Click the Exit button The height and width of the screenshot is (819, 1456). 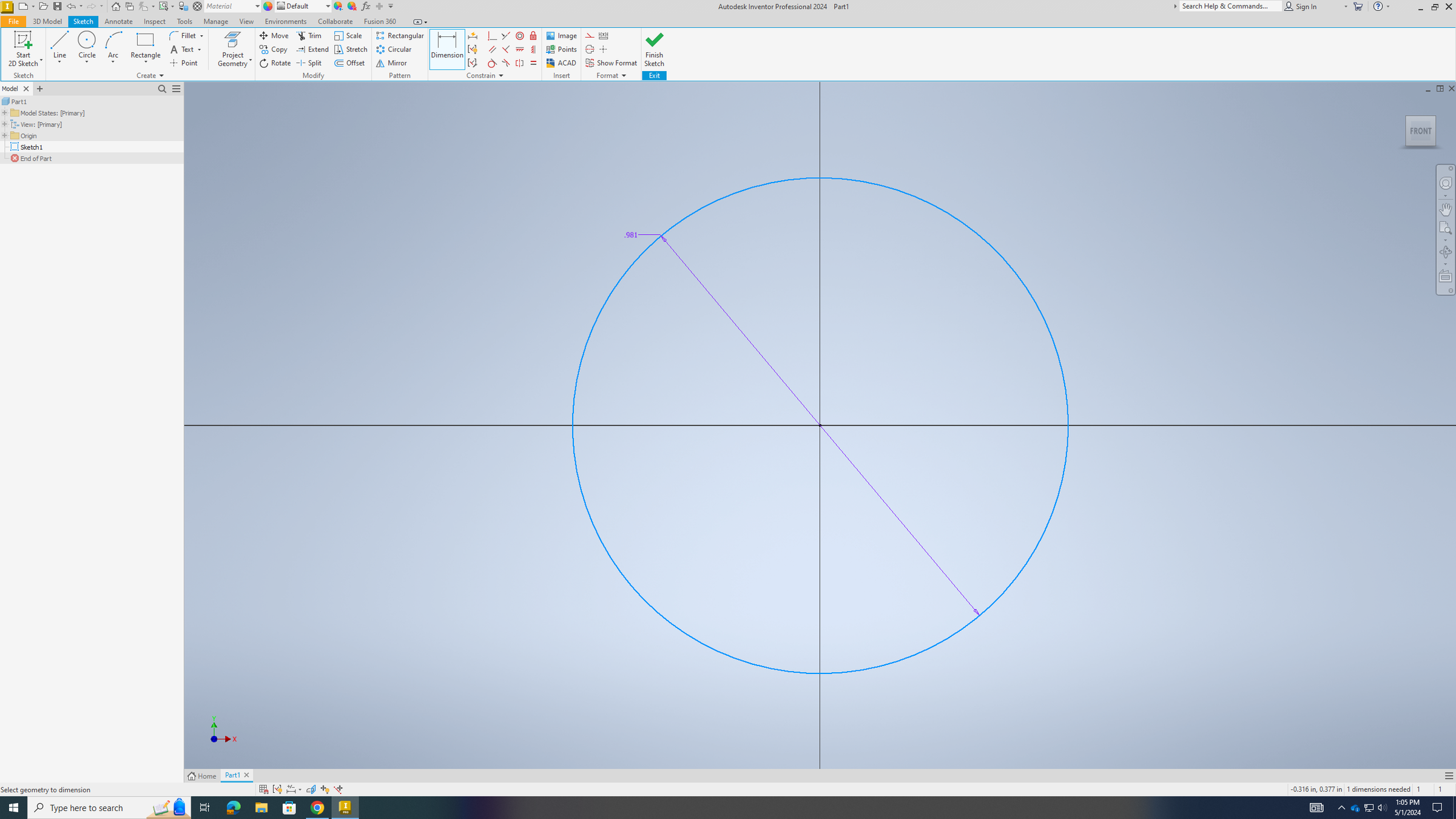coord(654,75)
